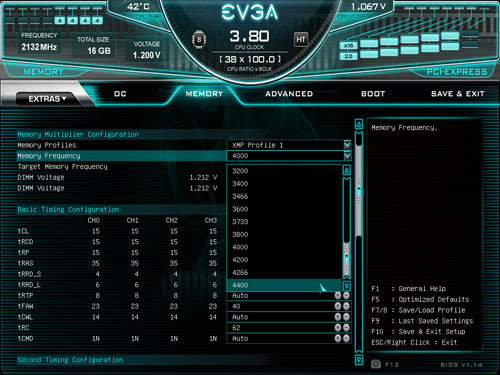Select the tRAS timing row label
This screenshot has height=375, width=500.
click(25, 263)
